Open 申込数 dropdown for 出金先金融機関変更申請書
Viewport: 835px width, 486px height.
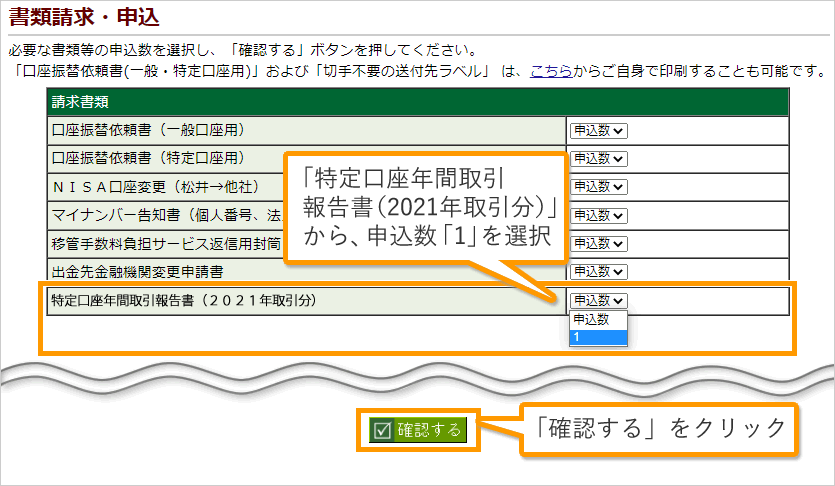click(598, 270)
